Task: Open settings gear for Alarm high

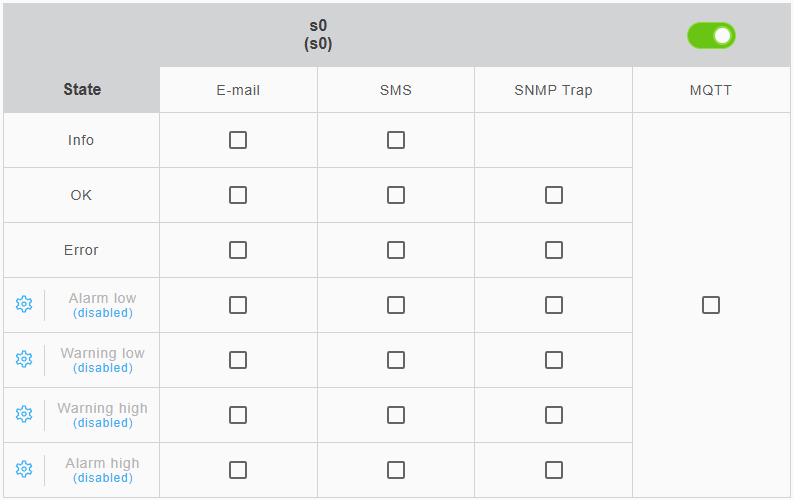Action: point(24,469)
